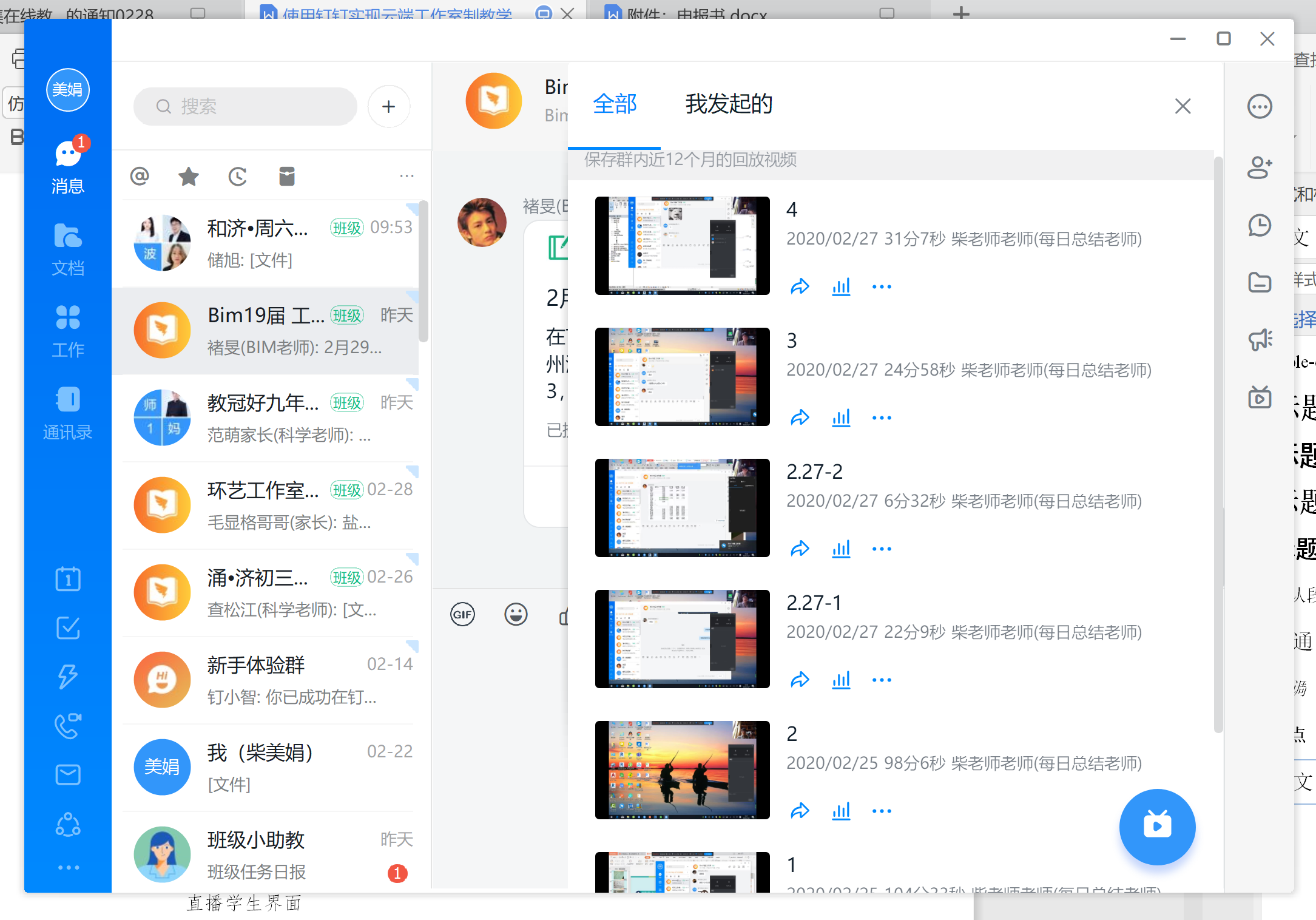
Task: Click the @ mentions filter icon
Action: [140, 177]
